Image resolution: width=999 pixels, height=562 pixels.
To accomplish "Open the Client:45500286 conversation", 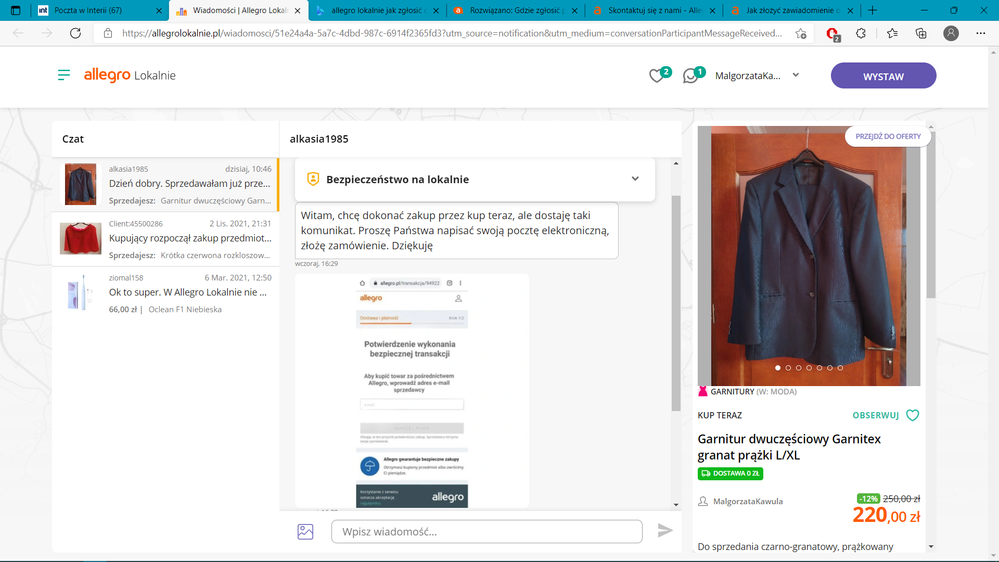I will (166, 239).
